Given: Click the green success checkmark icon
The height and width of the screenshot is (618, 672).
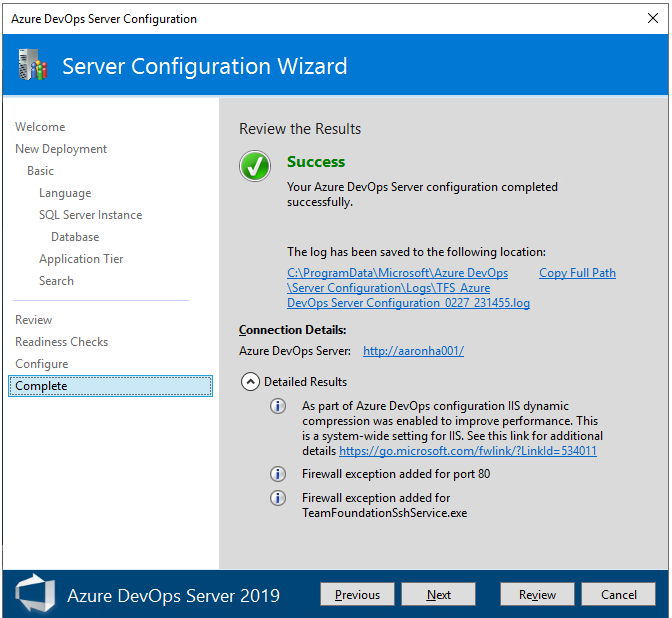Looking at the screenshot, I should (255, 166).
